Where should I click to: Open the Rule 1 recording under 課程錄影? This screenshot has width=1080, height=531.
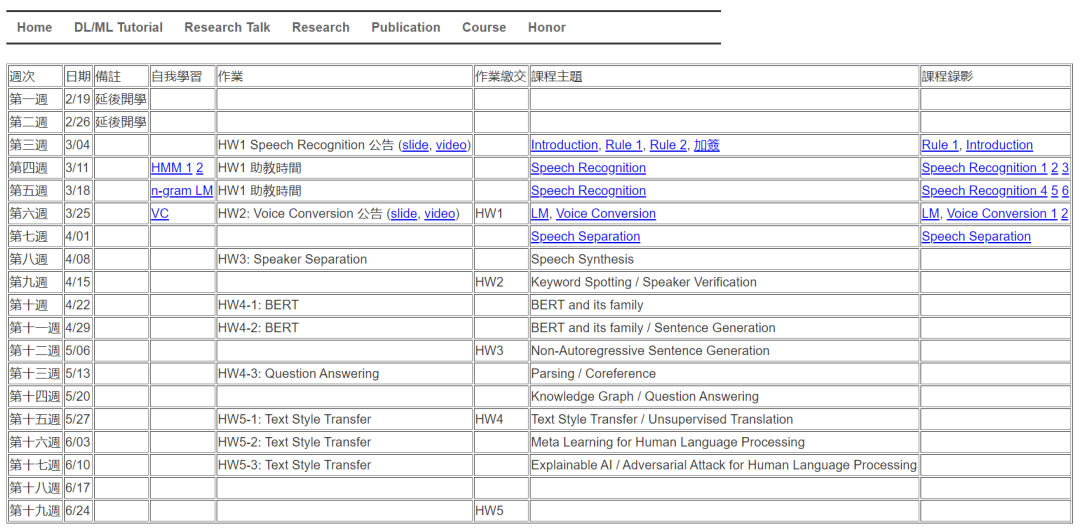pyautogui.click(x=940, y=145)
